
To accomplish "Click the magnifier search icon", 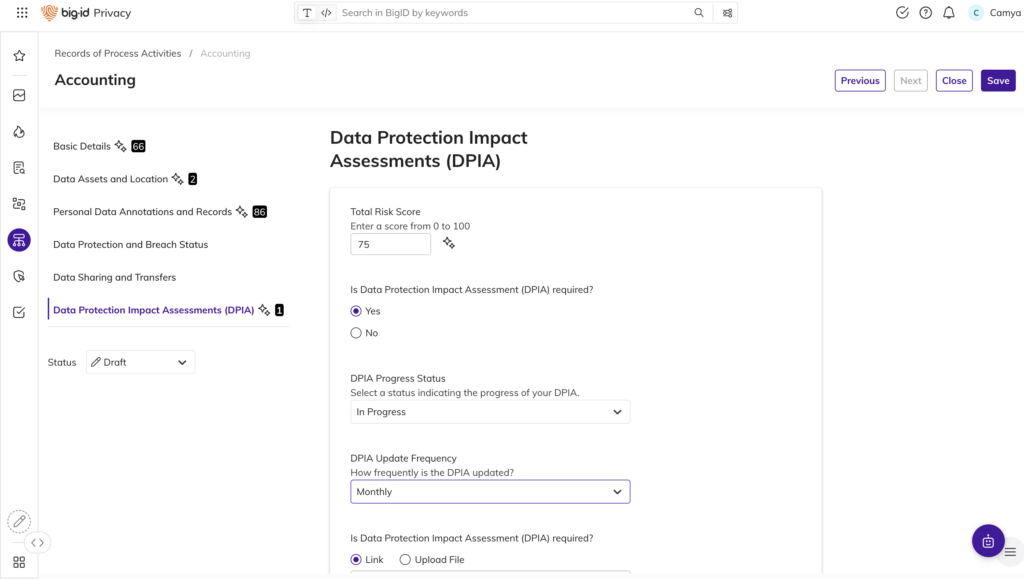I will (x=699, y=12).
